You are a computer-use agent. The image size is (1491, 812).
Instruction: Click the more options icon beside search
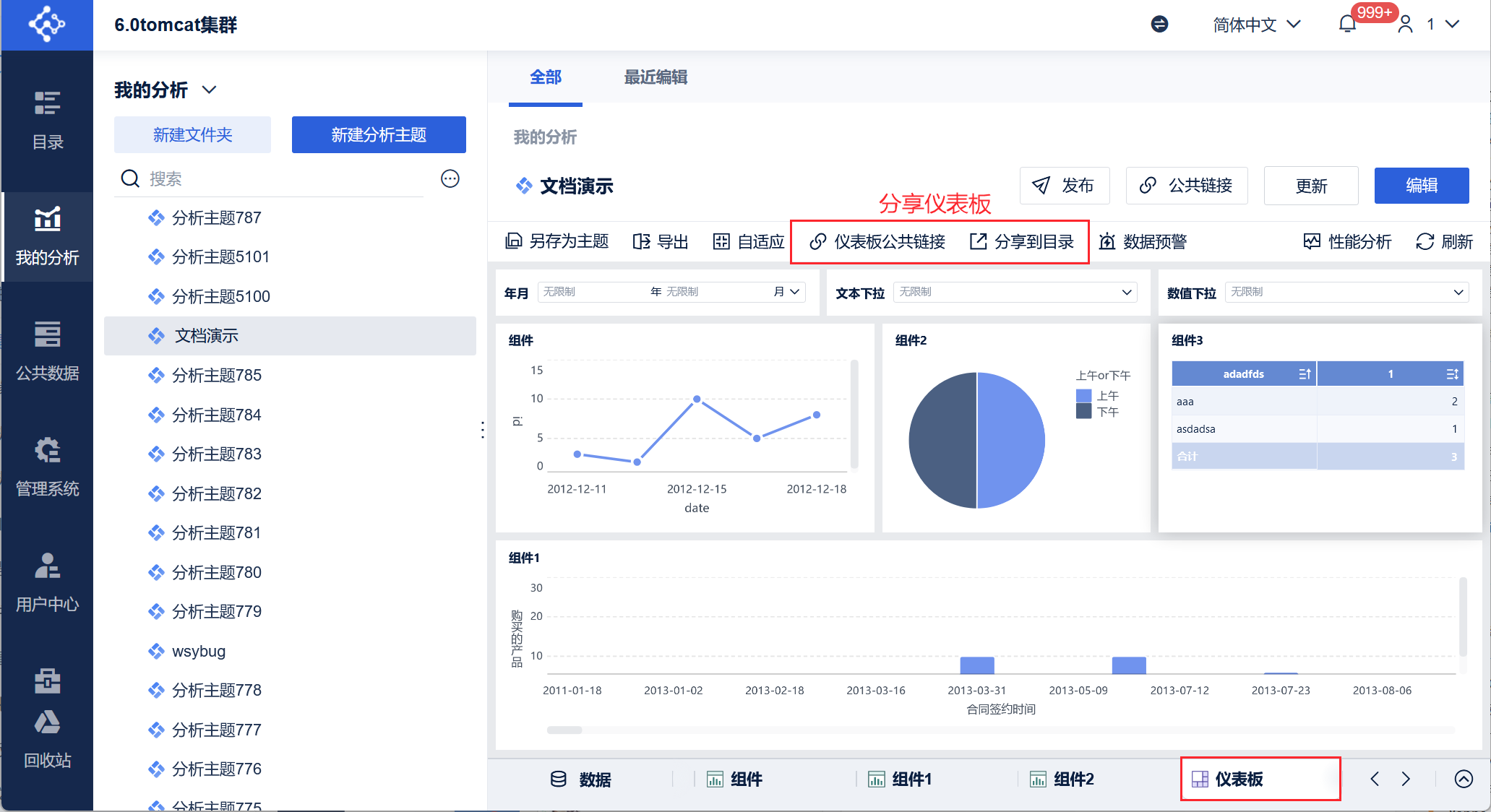pyautogui.click(x=450, y=178)
